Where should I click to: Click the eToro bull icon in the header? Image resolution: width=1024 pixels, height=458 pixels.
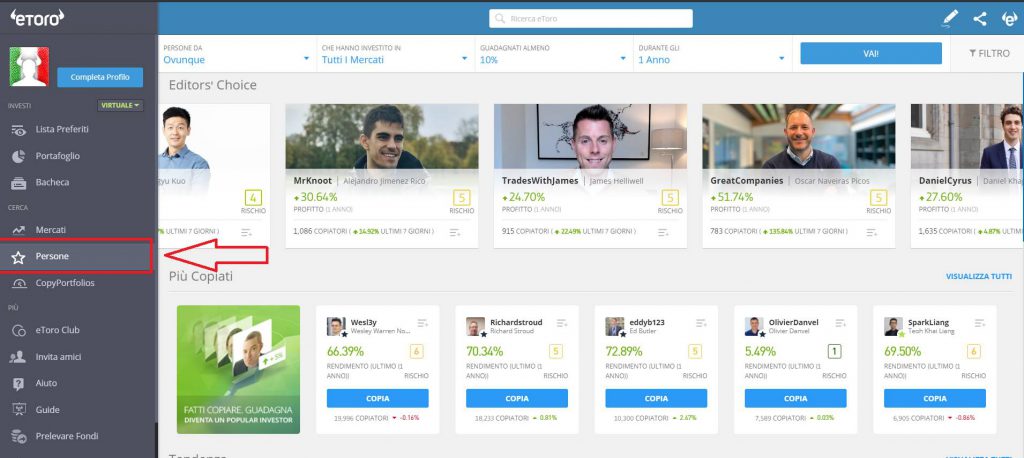click(1010, 18)
